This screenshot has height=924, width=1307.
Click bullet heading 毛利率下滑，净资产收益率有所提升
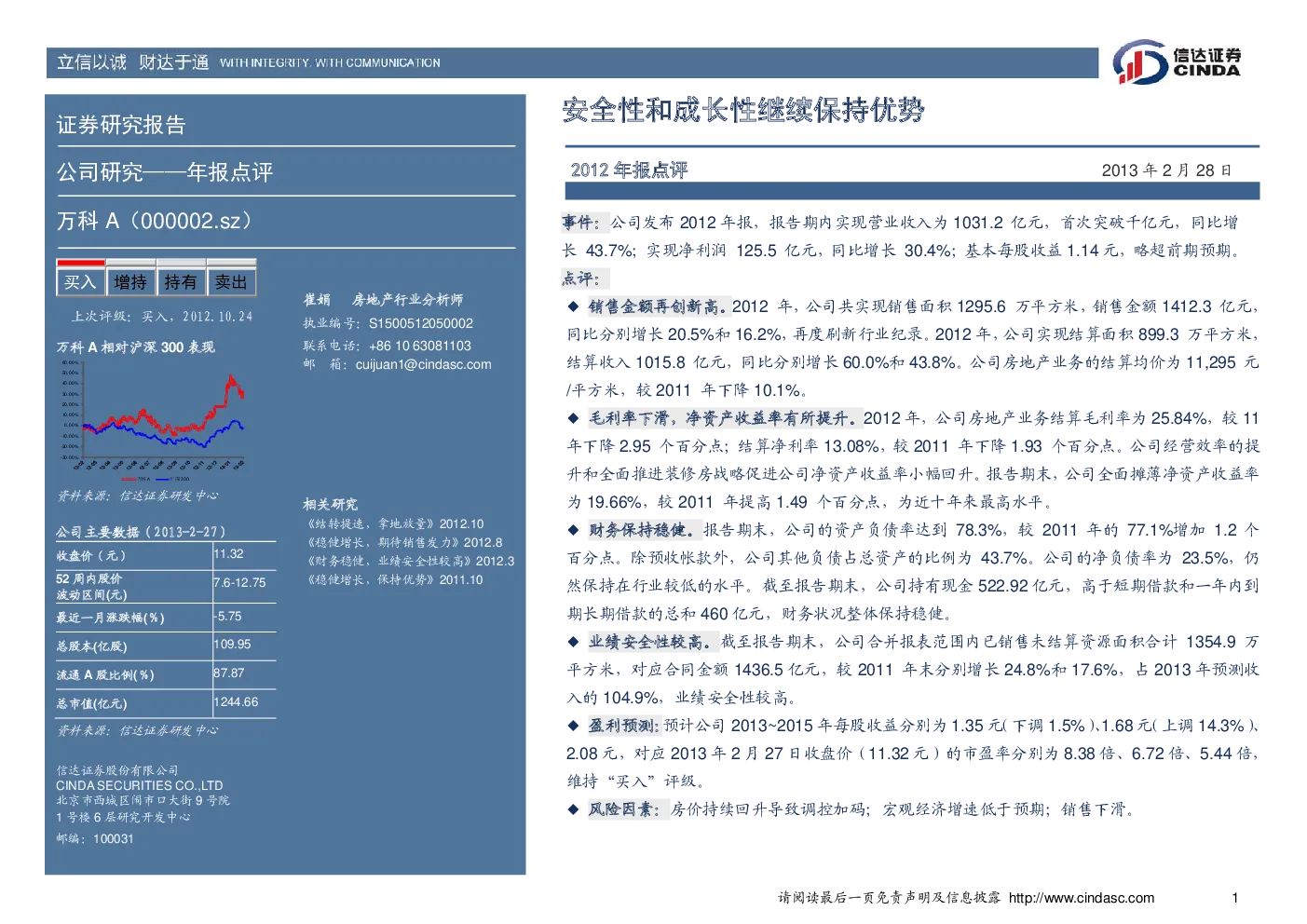pos(724,417)
